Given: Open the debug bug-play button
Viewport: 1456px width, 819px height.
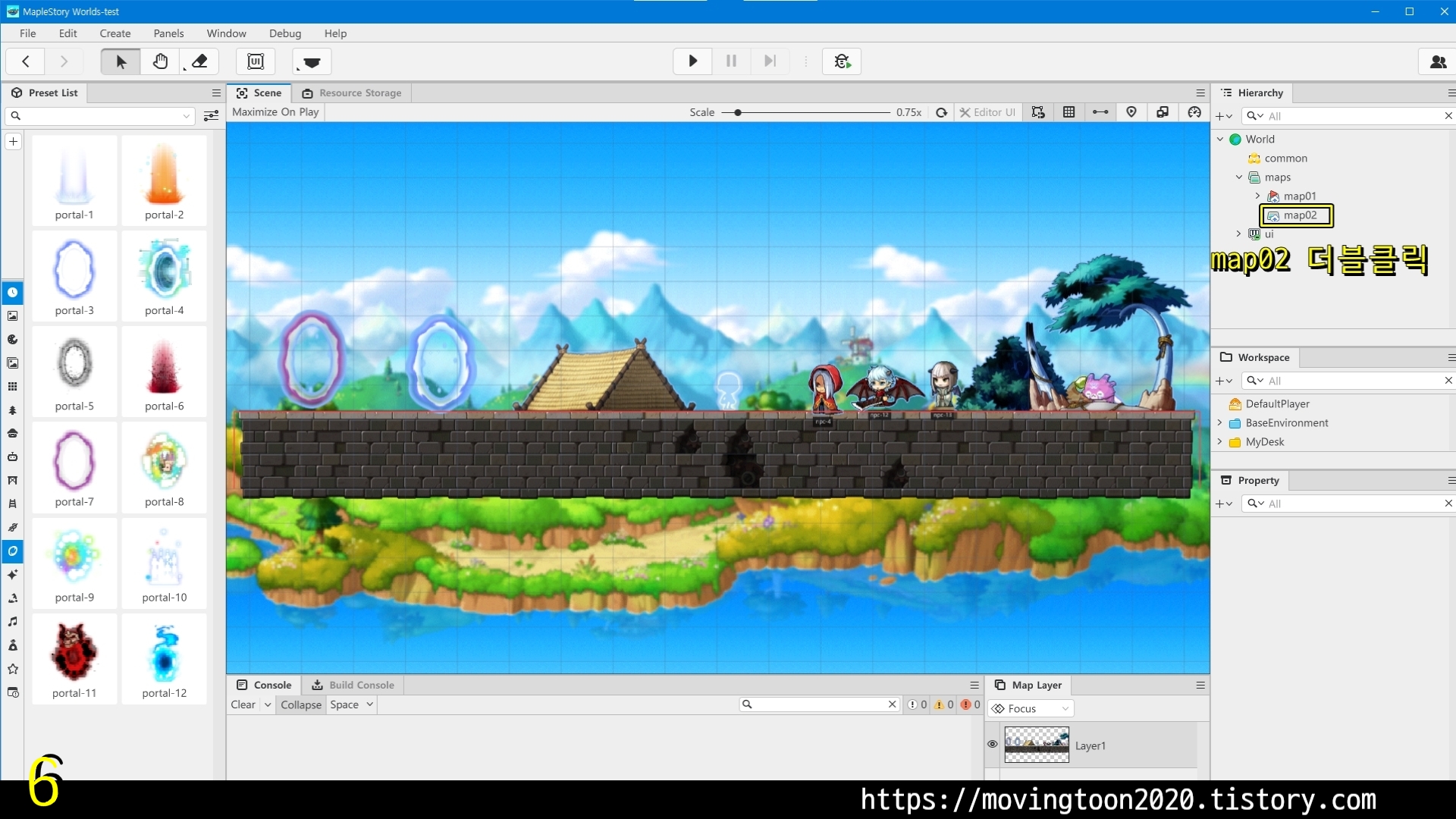Looking at the screenshot, I should (x=842, y=61).
